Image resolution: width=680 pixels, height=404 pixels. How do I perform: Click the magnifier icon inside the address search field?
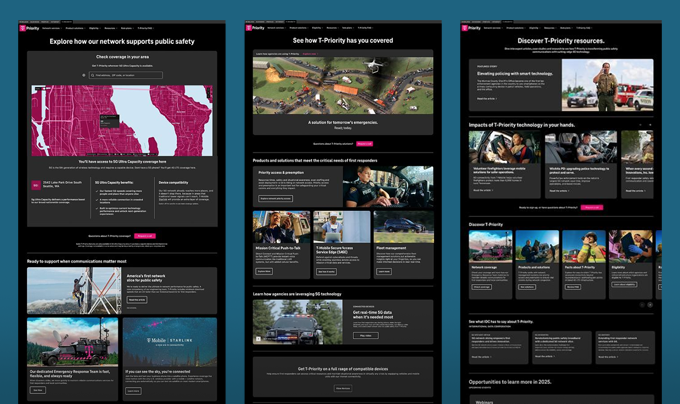[x=92, y=75]
